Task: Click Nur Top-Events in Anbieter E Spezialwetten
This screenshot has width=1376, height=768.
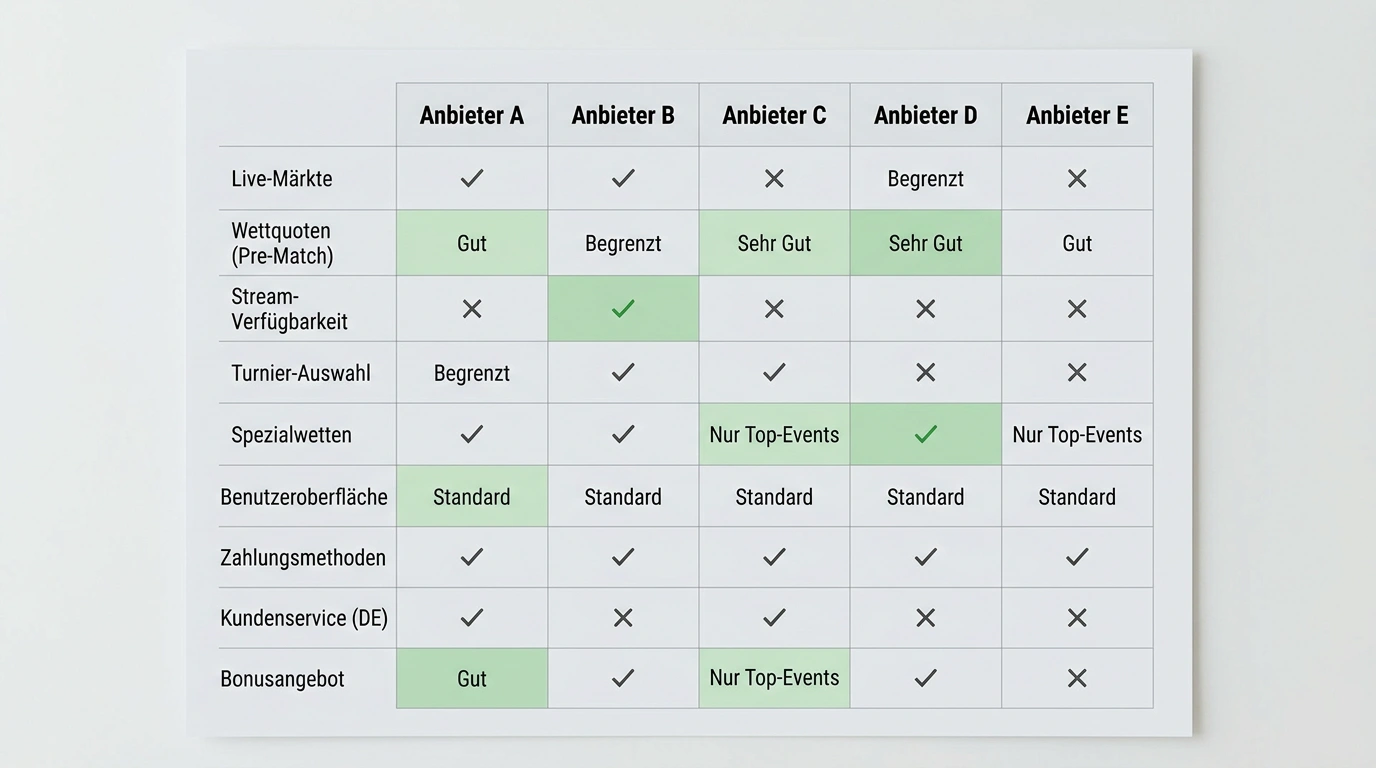Action: (1077, 435)
